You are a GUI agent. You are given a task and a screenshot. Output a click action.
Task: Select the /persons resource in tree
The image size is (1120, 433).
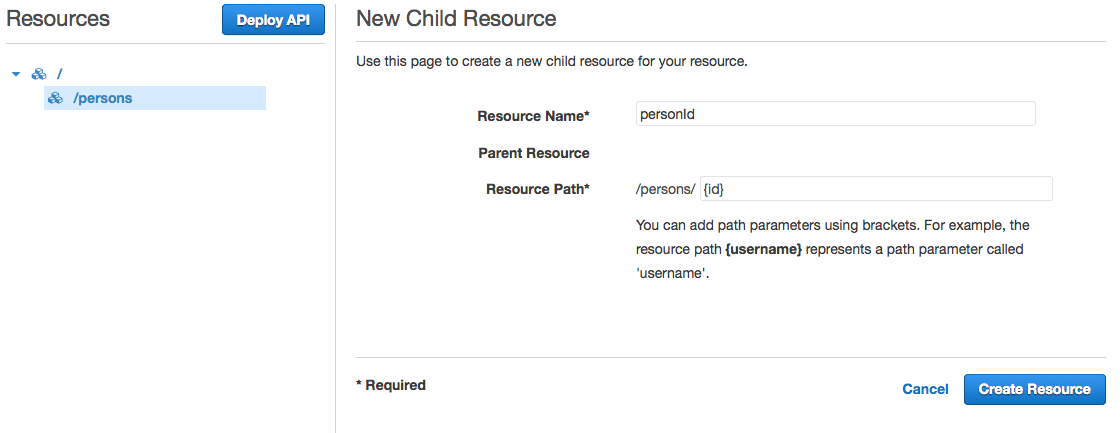pyautogui.click(x=103, y=98)
